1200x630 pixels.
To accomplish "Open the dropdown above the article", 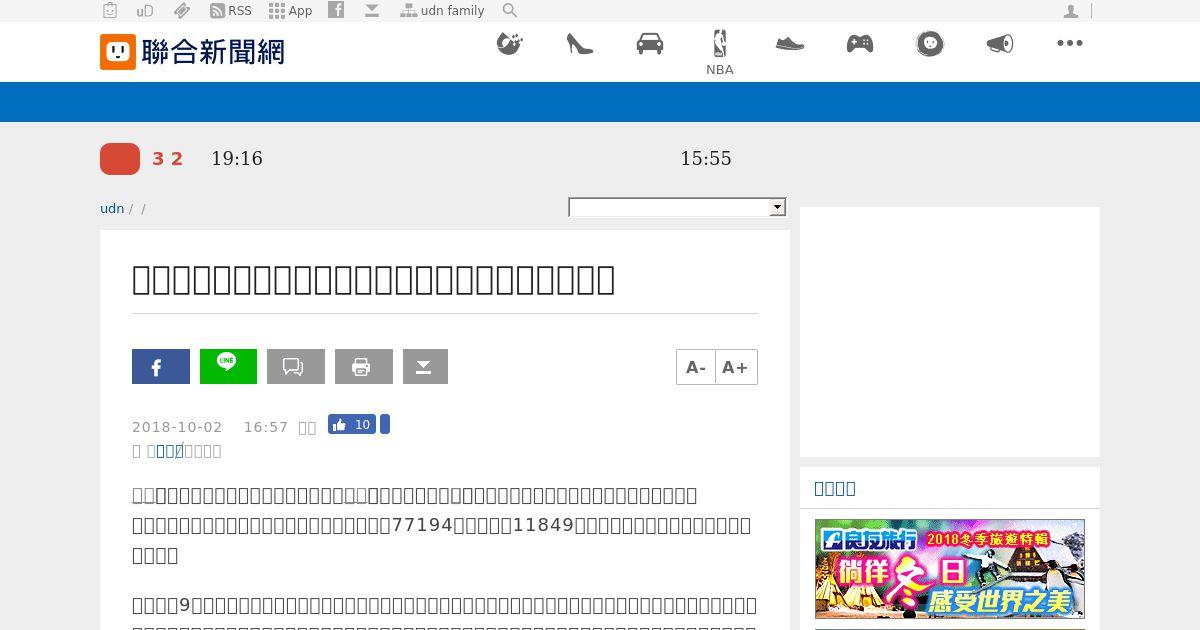I will tap(677, 207).
